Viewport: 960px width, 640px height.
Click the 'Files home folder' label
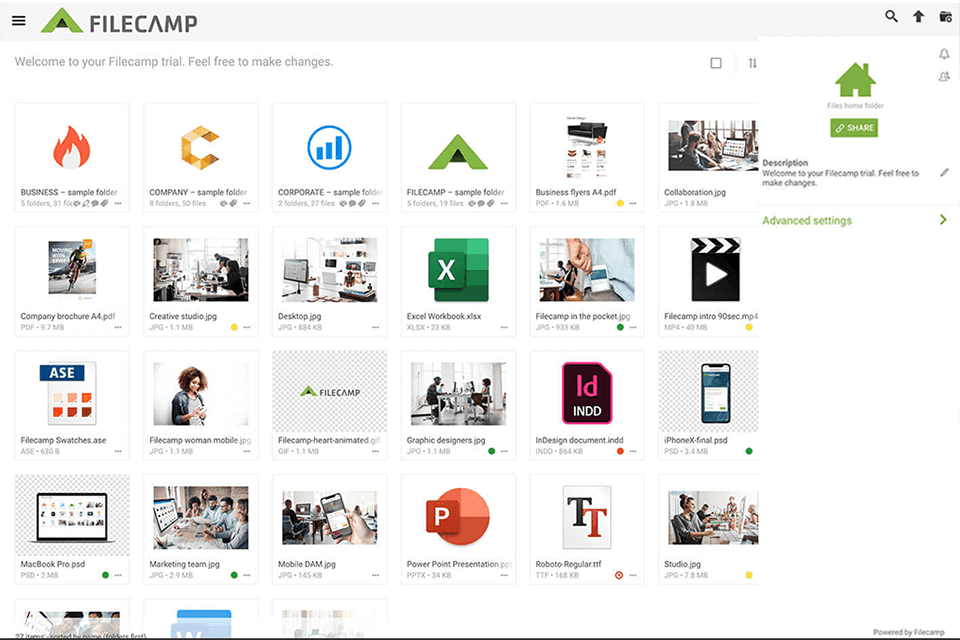click(855, 105)
